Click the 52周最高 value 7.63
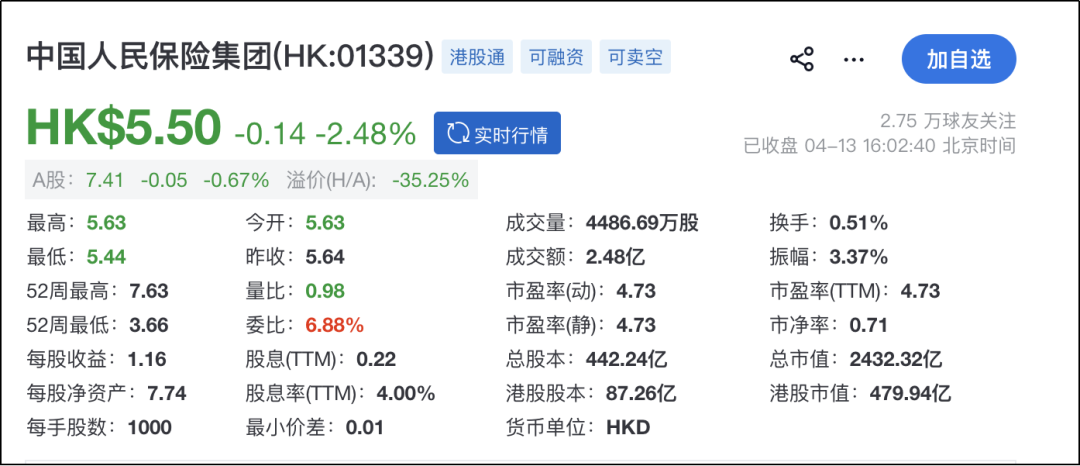 [148, 291]
